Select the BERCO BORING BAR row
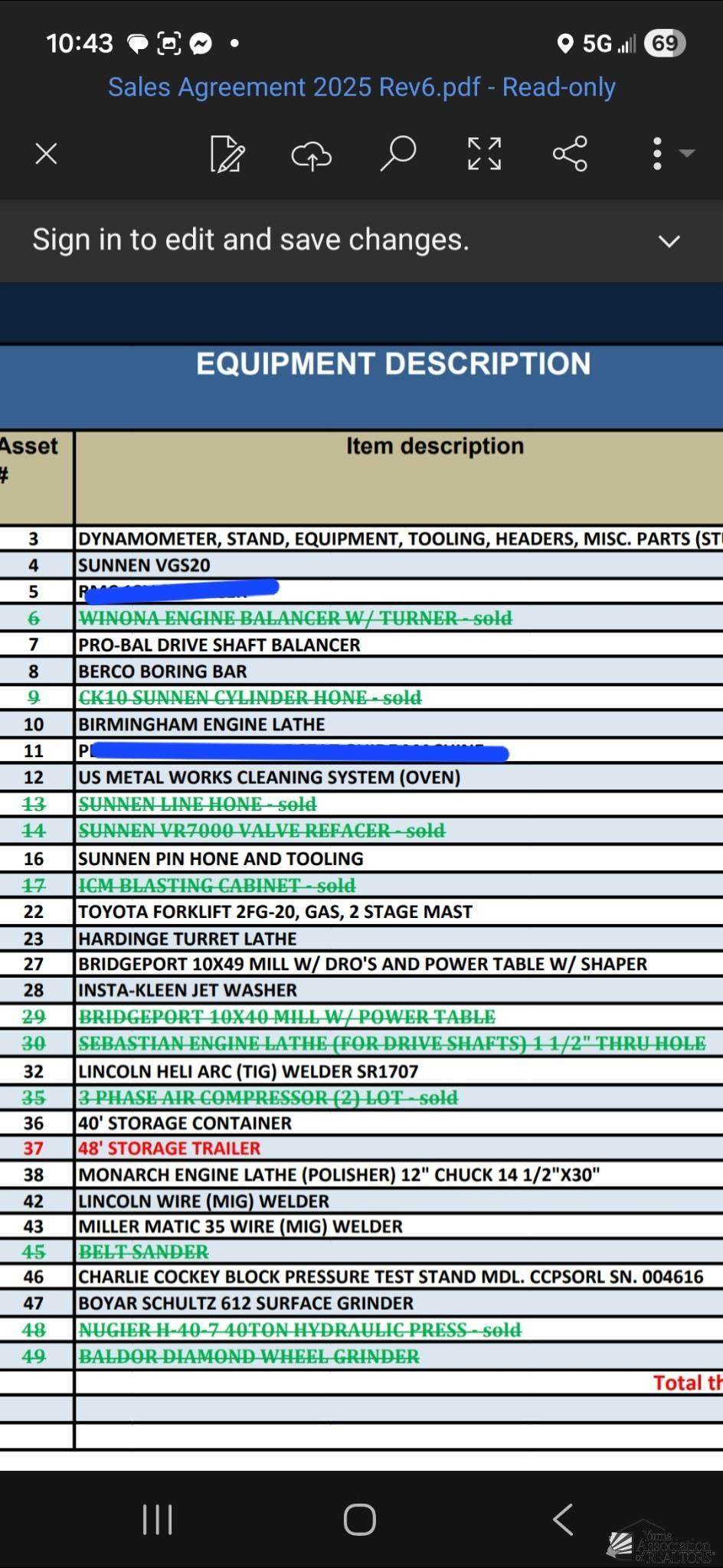Screen dimensions: 723x1568 pos(361,671)
